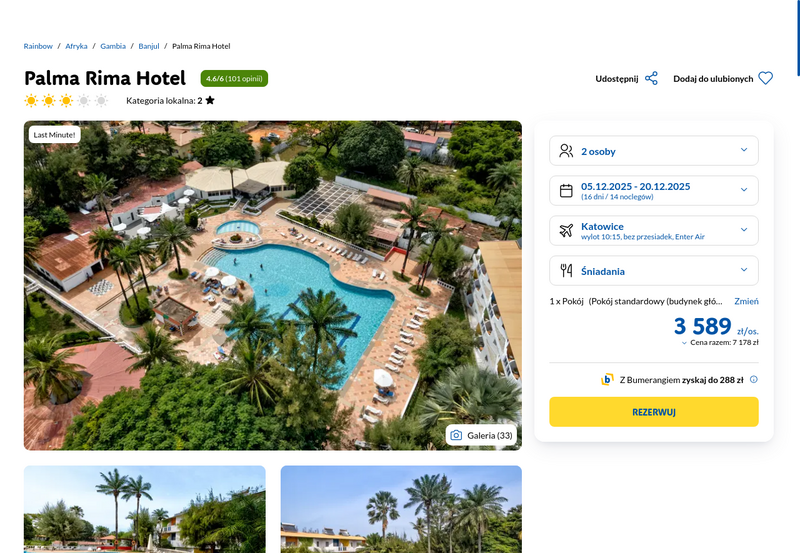Go to Gambia breadcrumb link
Viewport: 800px width, 553px height.
[x=113, y=46]
